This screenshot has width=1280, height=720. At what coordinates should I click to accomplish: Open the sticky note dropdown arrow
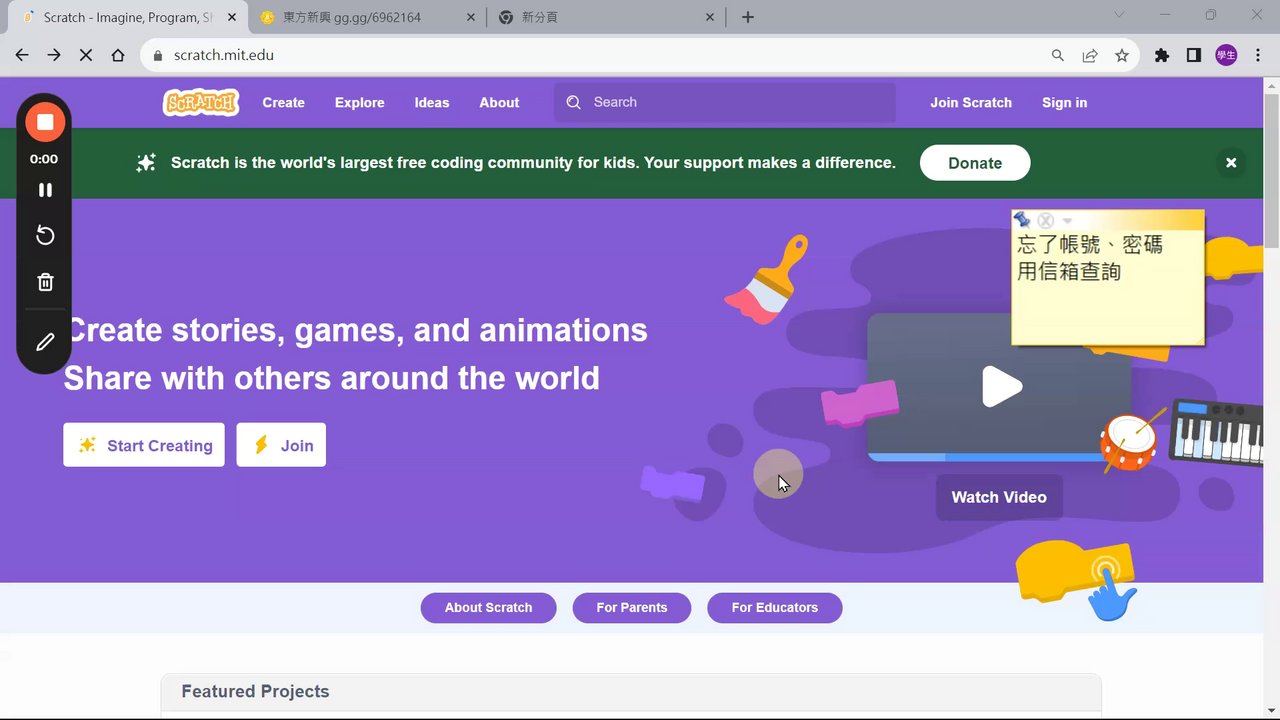1067,221
